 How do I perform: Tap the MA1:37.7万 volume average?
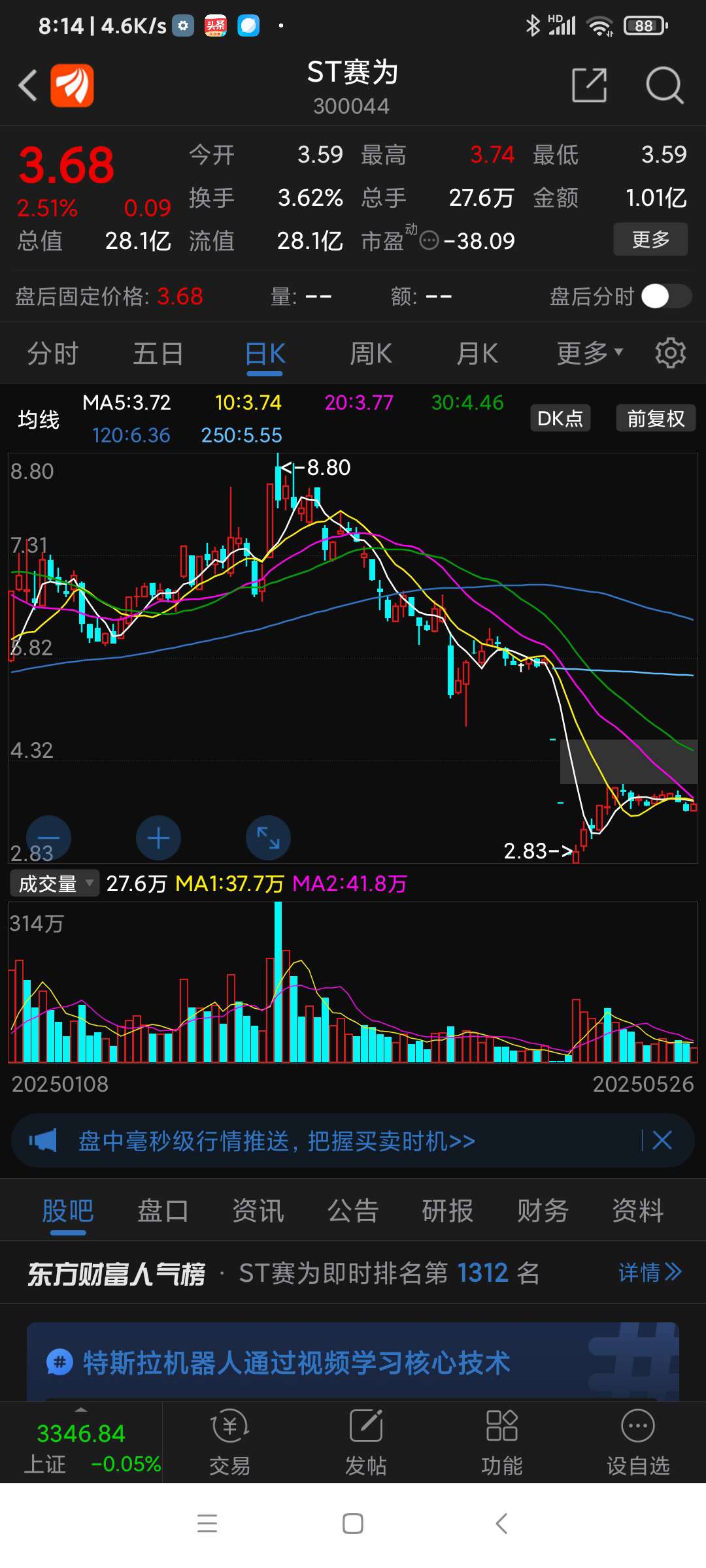click(229, 883)
